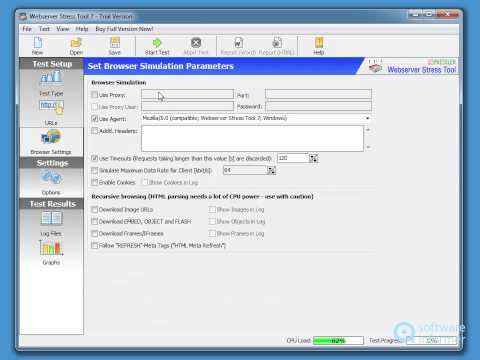The width and height of the screenshot is (480, 360).
Task: Create a new test with New icon
Action: pyautogui.click(x=38, y=46)
